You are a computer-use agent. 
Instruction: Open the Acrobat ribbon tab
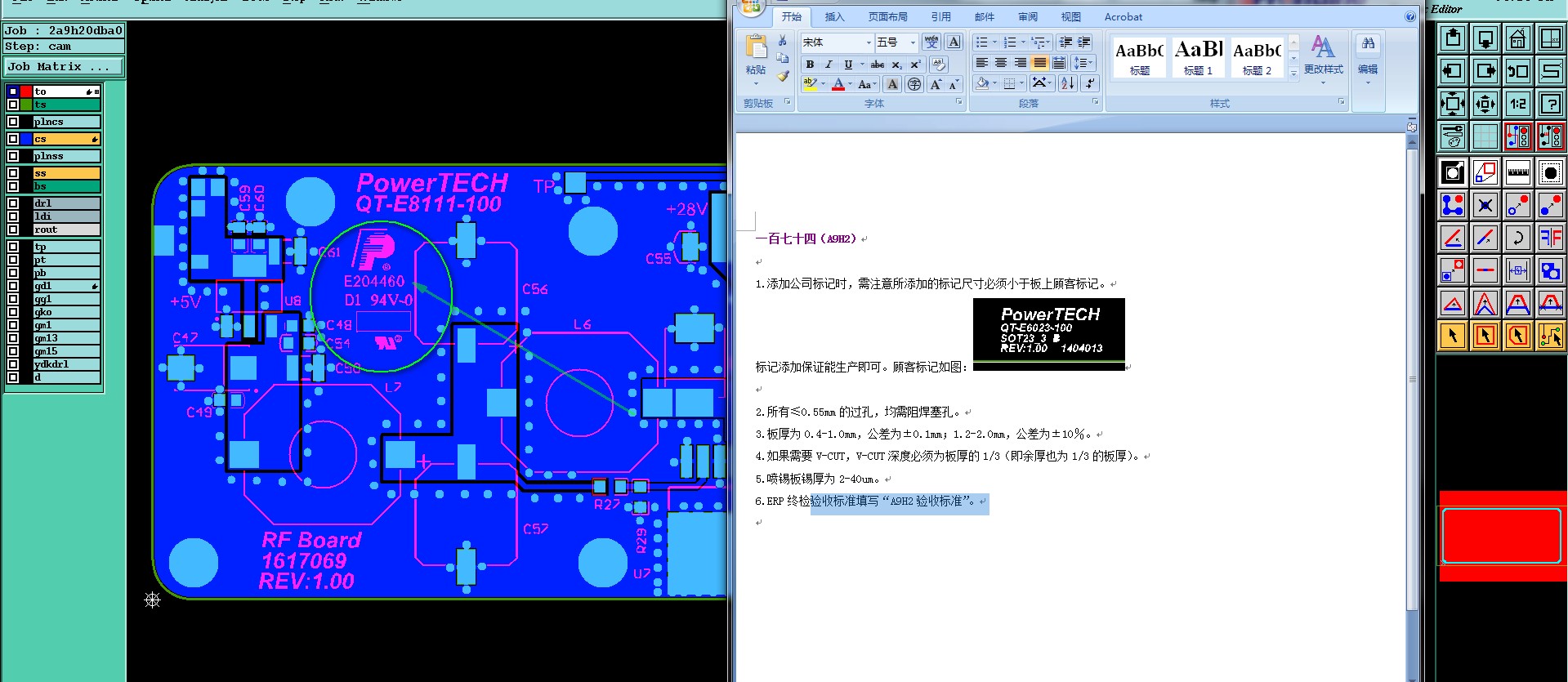(x=1124, y=16)
